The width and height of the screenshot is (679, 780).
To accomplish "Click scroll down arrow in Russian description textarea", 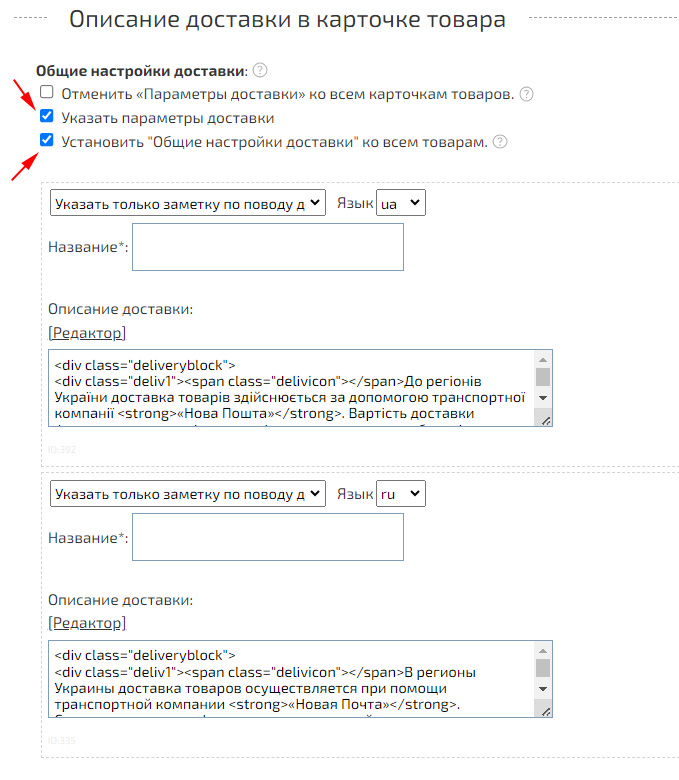I will (543, 689).
